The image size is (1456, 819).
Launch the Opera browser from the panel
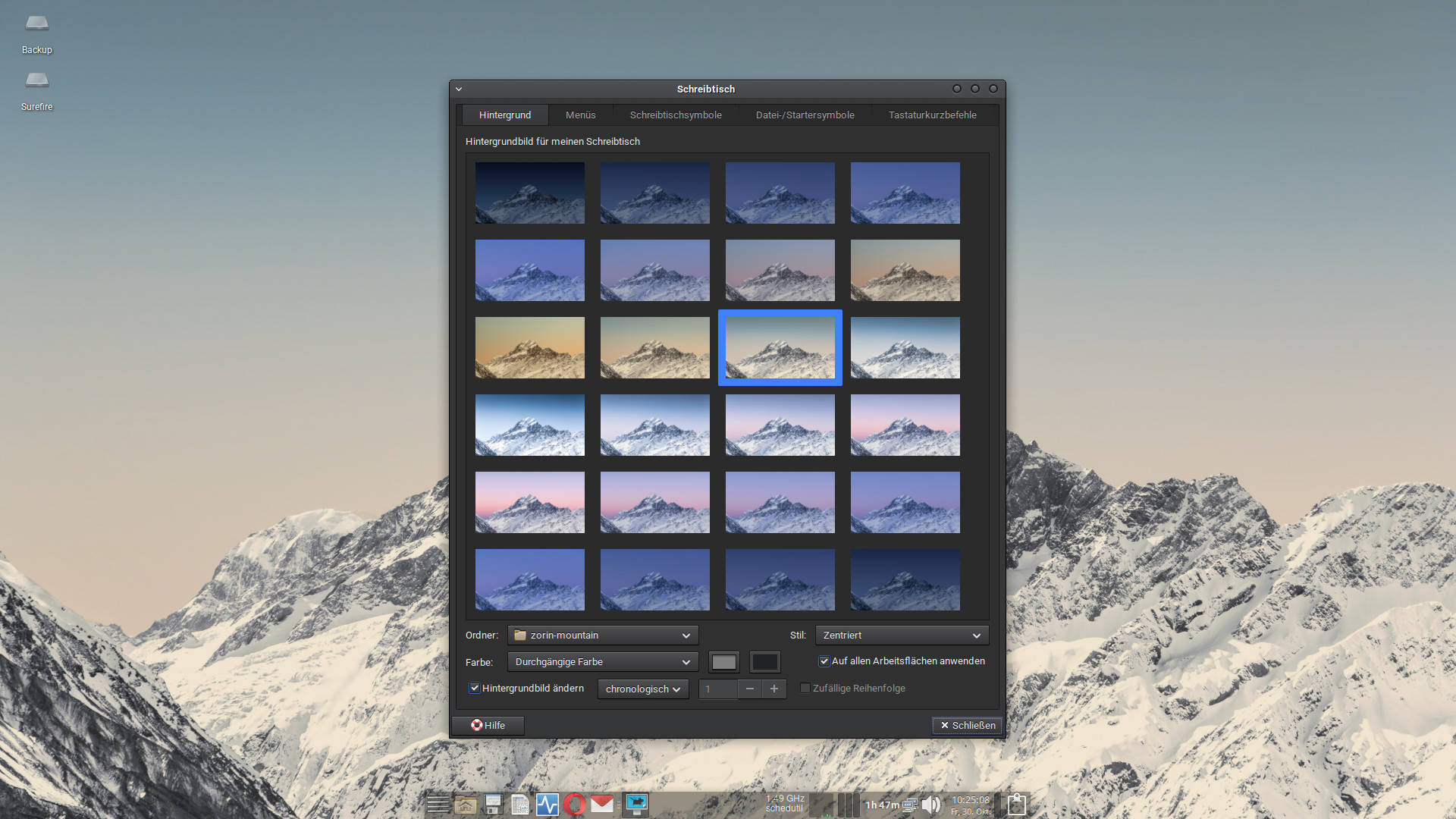575,804
